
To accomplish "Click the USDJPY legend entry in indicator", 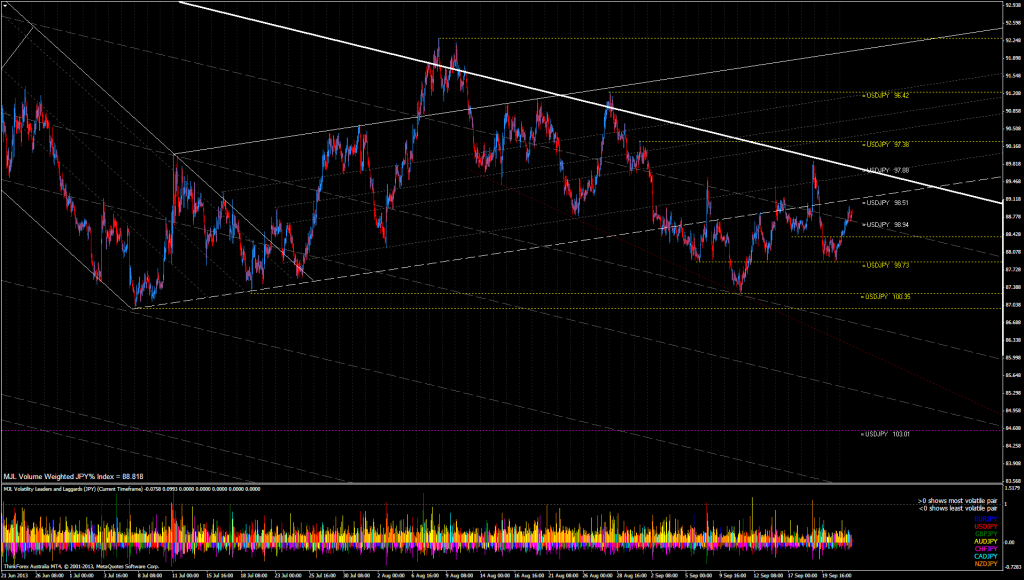I will [x=985, y=527].
